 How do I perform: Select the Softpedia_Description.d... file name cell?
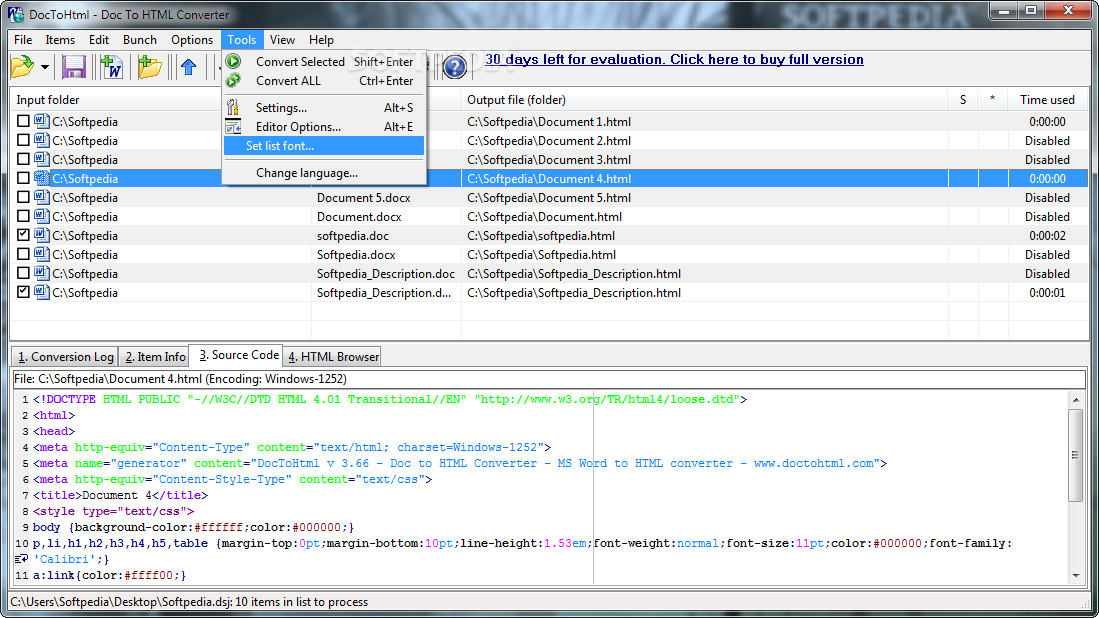pyautogui.click(x=385, y=293)
